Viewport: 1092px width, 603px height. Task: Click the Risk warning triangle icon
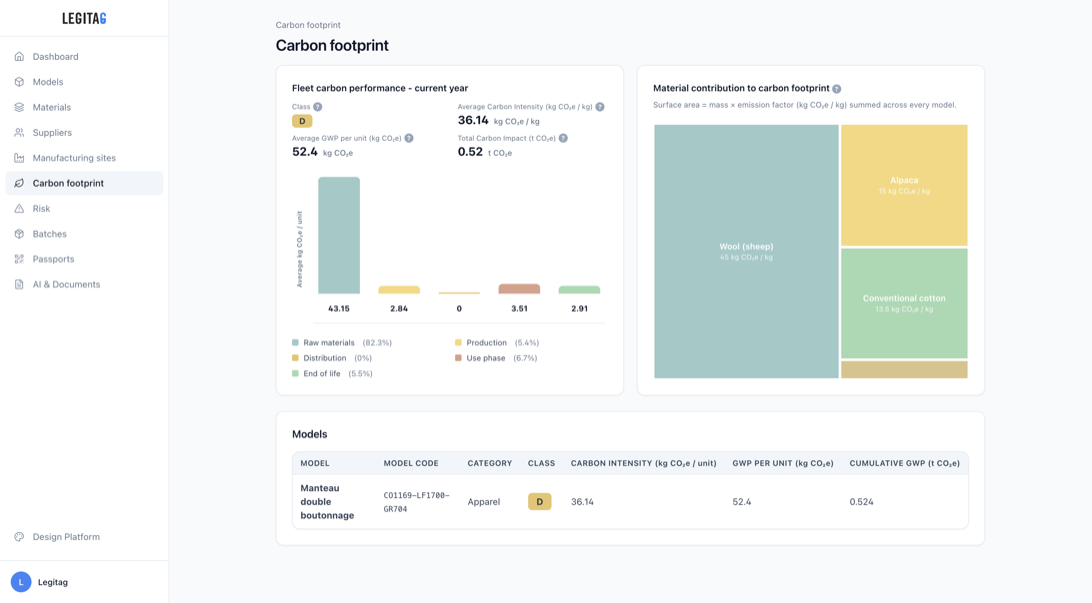click(x=19, y=208)
